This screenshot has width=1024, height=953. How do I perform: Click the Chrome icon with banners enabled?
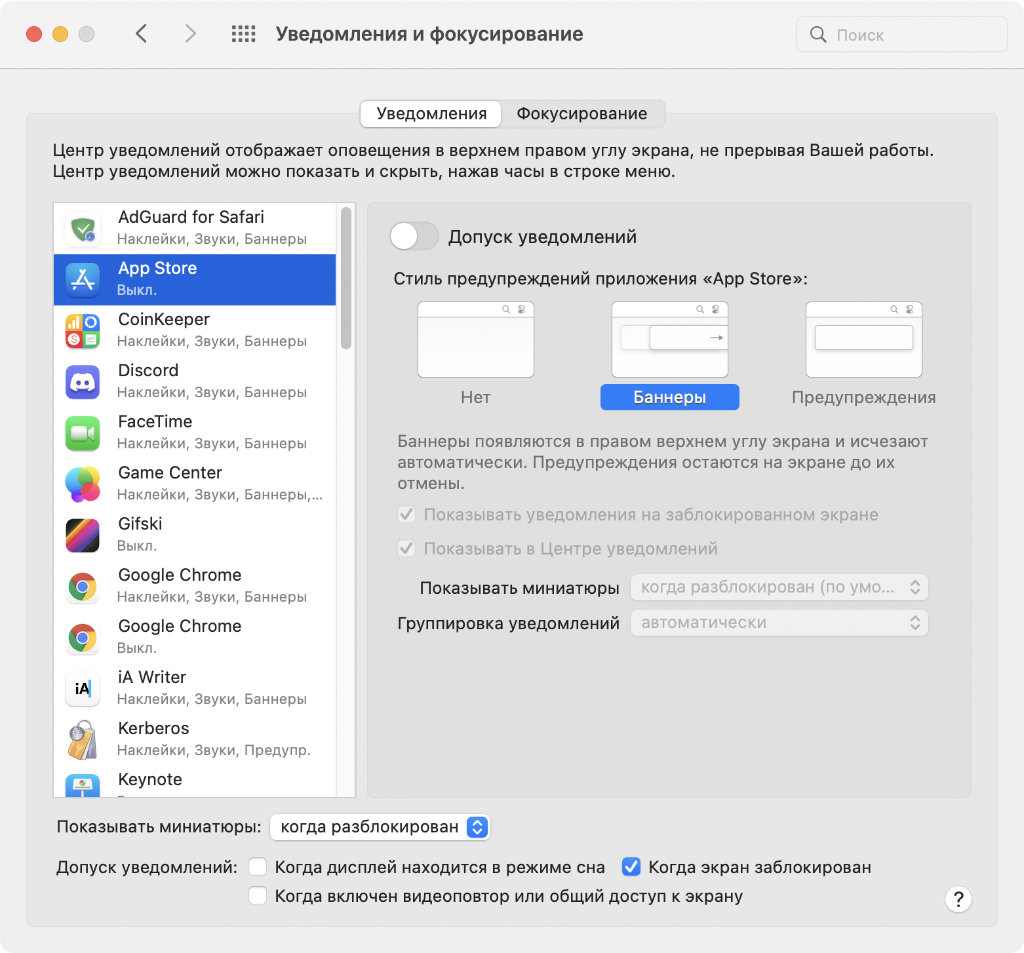82,587
